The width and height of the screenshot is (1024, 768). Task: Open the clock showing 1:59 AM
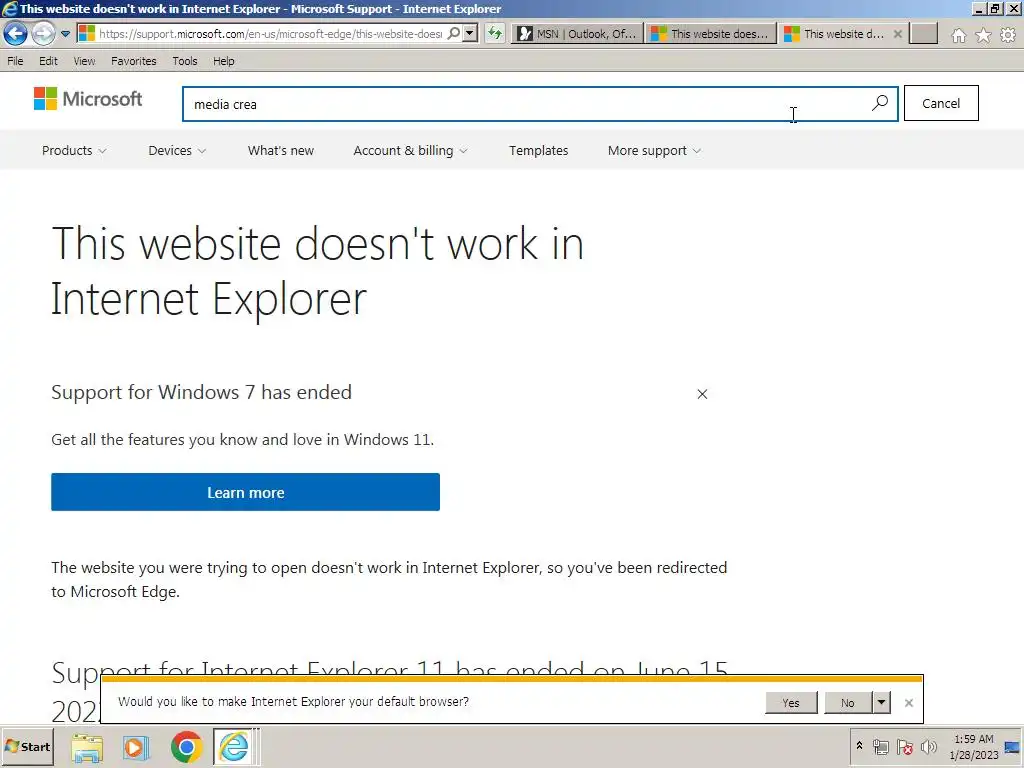point(974,746)
